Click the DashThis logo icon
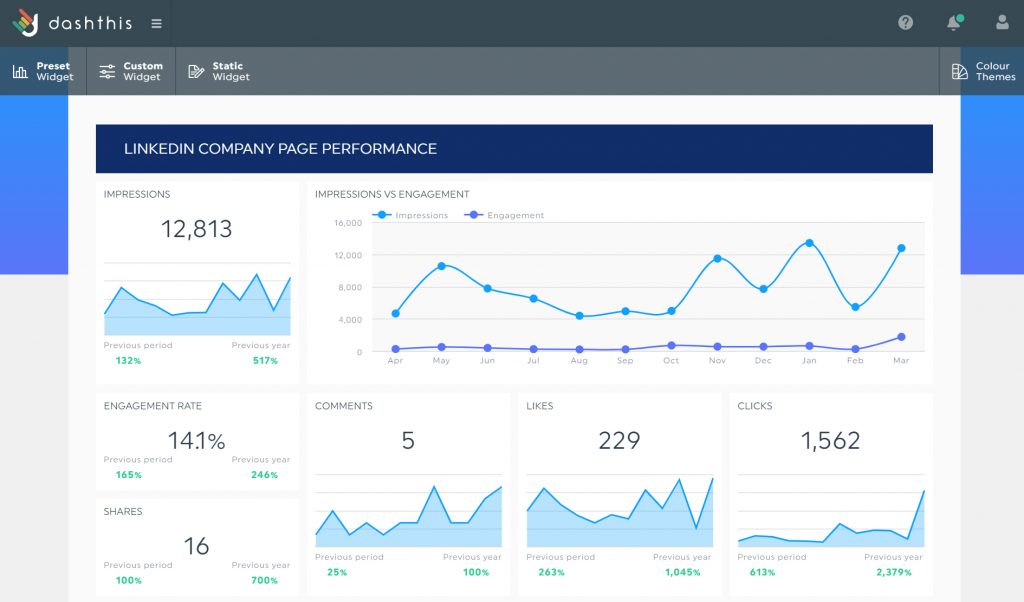Screen dimensions: 1024x602 25,23
